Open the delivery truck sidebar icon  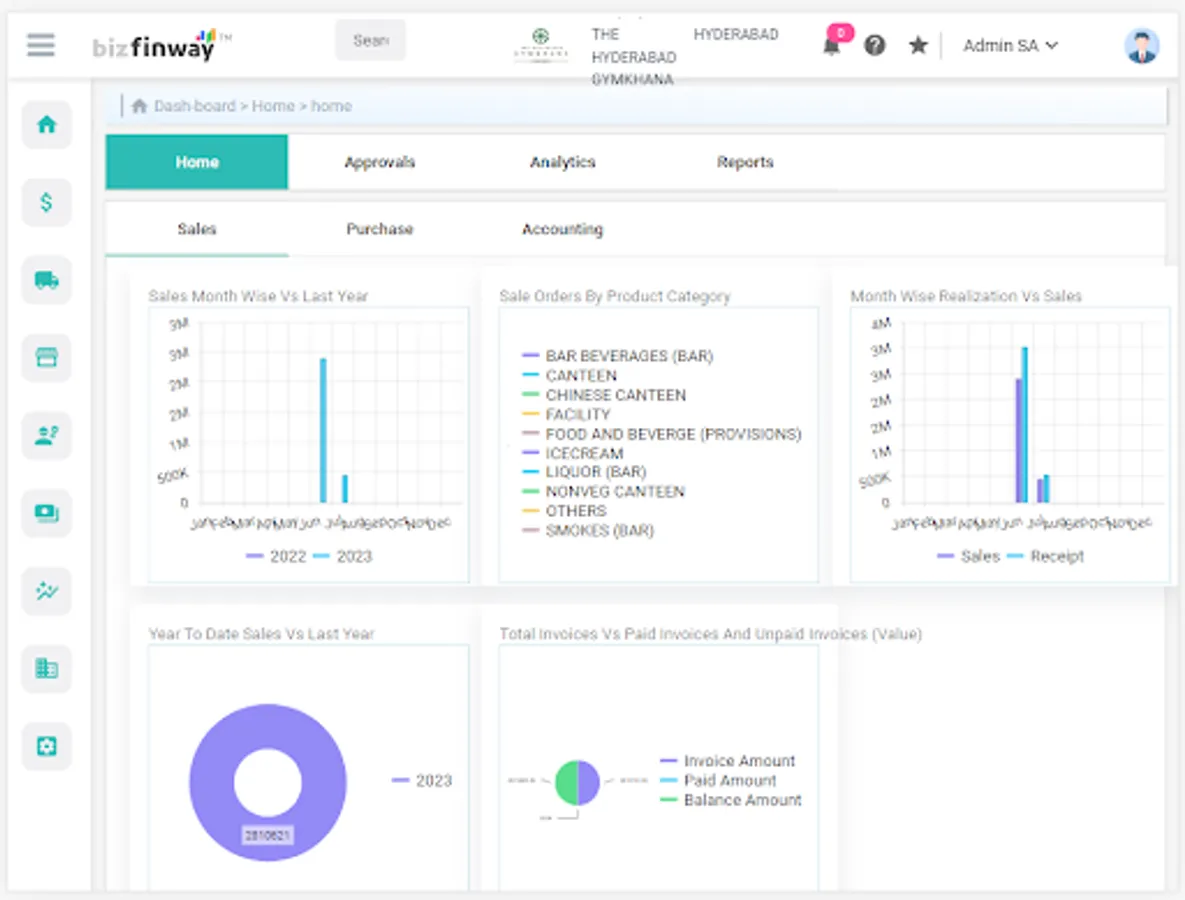[x=47, y=280]
